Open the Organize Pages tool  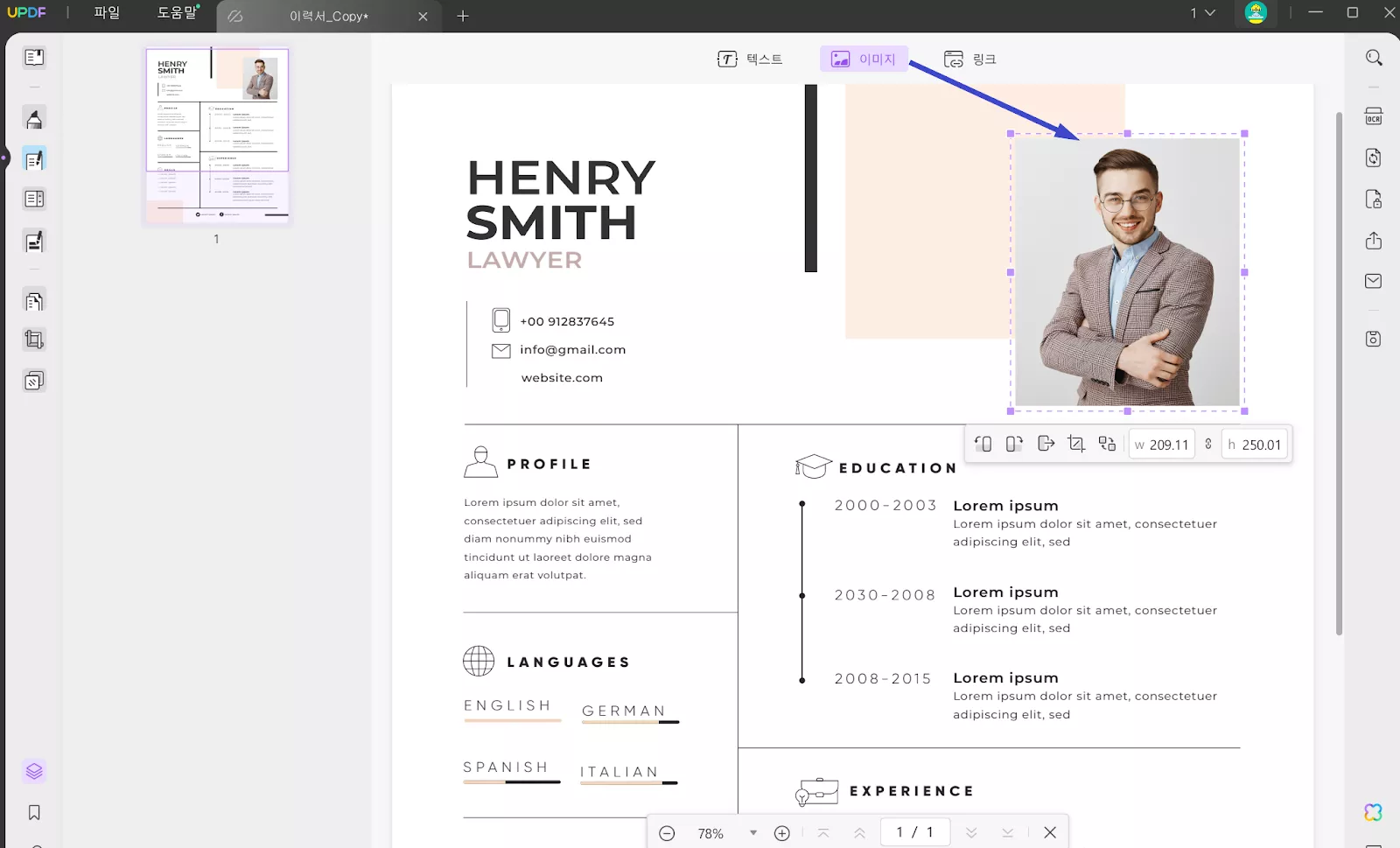coord(34,301)
